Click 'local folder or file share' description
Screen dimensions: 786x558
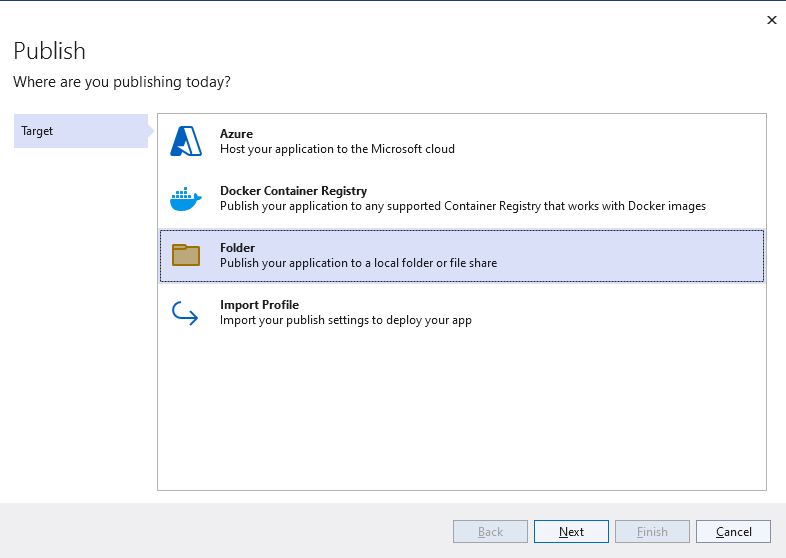[x=358, y=263]
